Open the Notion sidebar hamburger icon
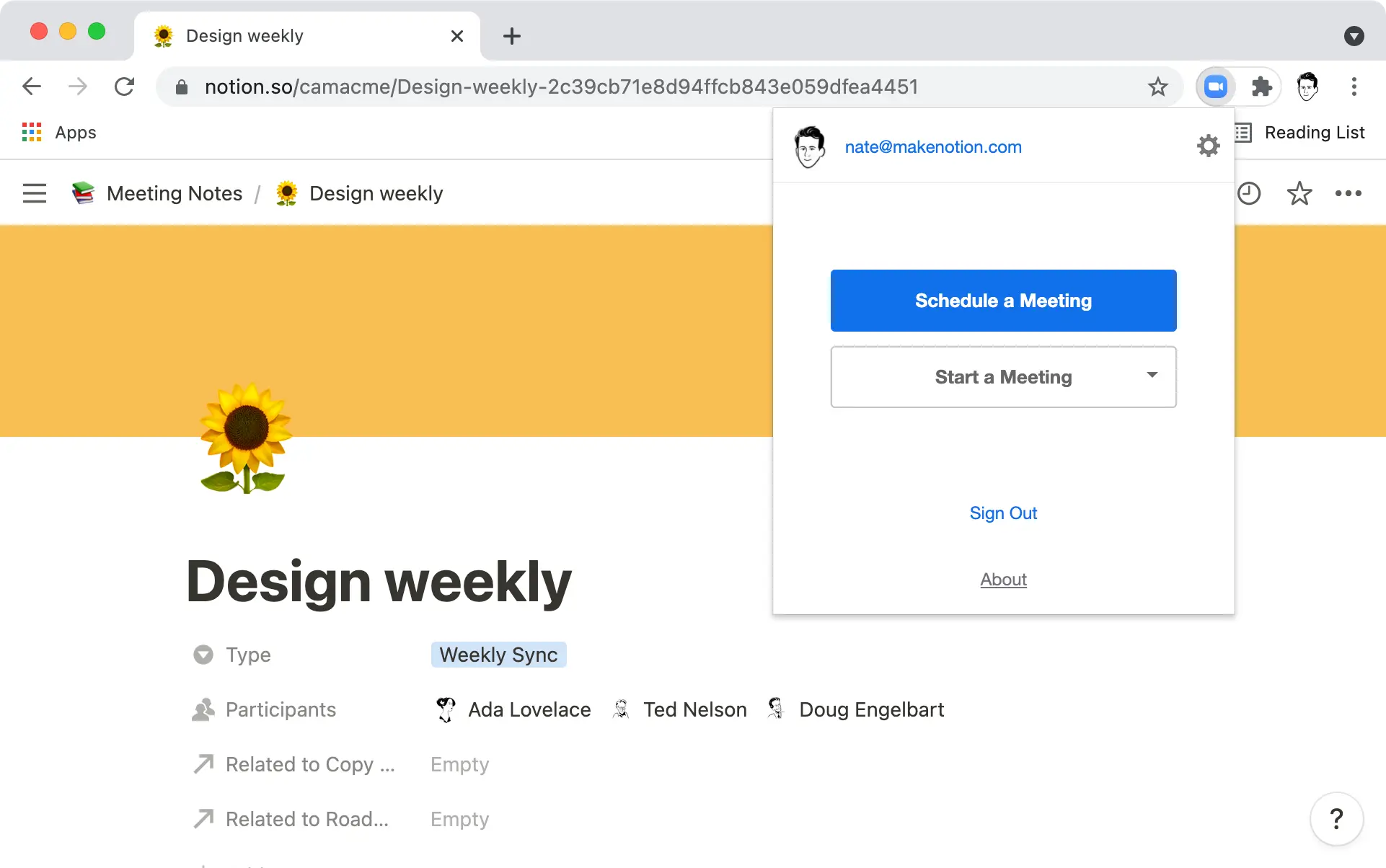The width and height of the screenshot is (1386, 868). 34,192
